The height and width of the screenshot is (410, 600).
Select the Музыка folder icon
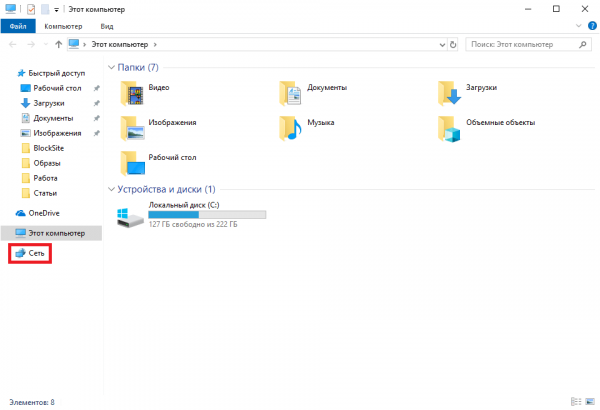coord(290,128)
